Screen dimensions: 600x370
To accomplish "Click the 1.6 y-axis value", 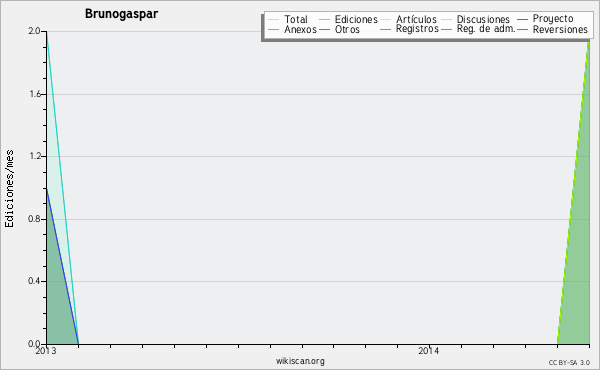I will point(35,94).
